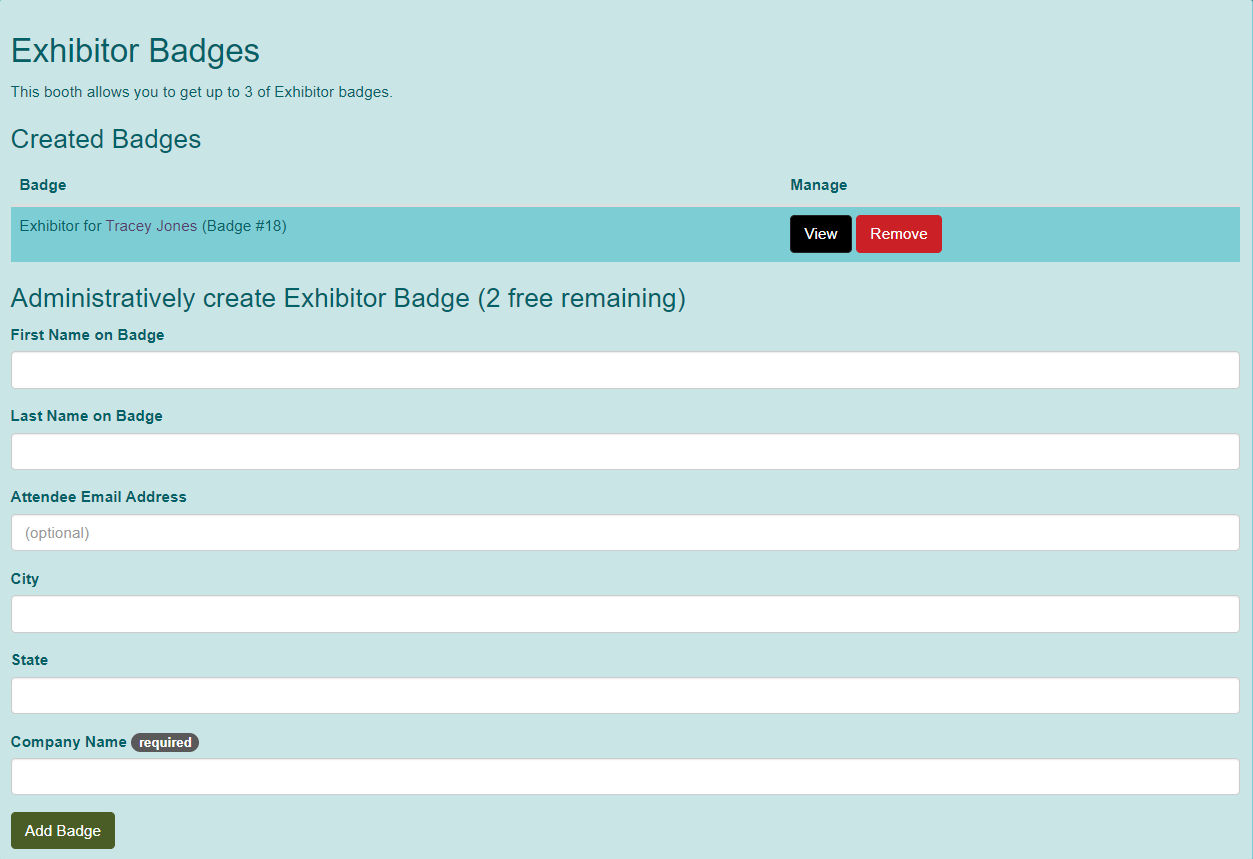Click the Exhibitor Badges page heading

(135, 51)
